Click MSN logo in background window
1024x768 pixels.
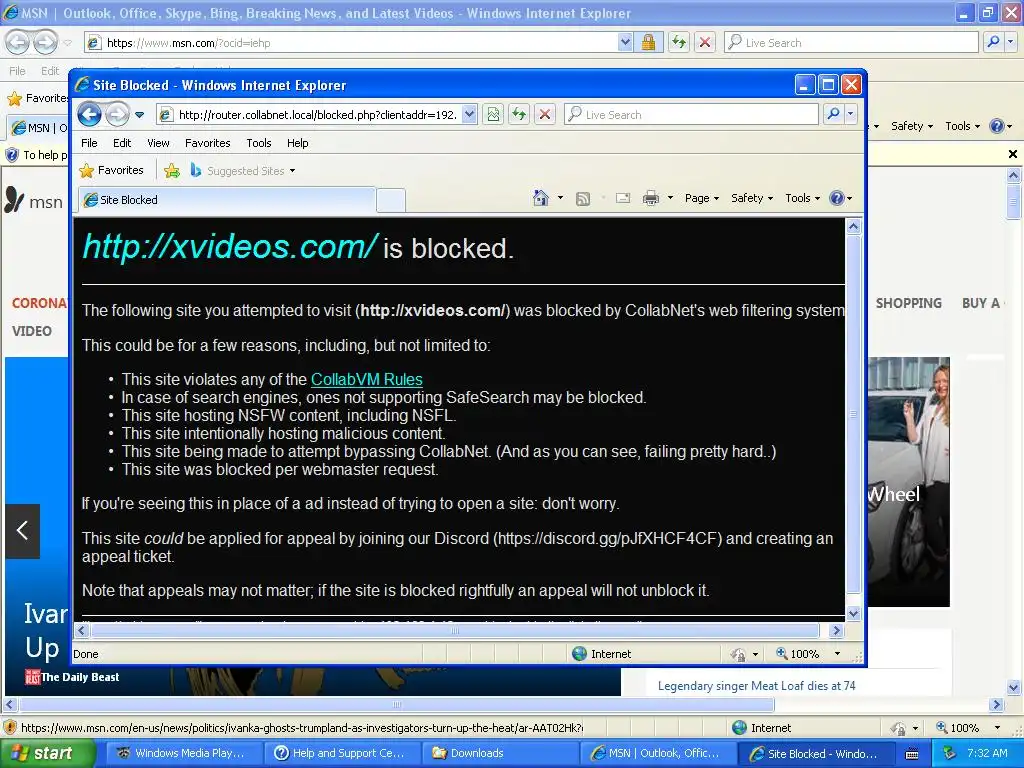tap(33, 201)
